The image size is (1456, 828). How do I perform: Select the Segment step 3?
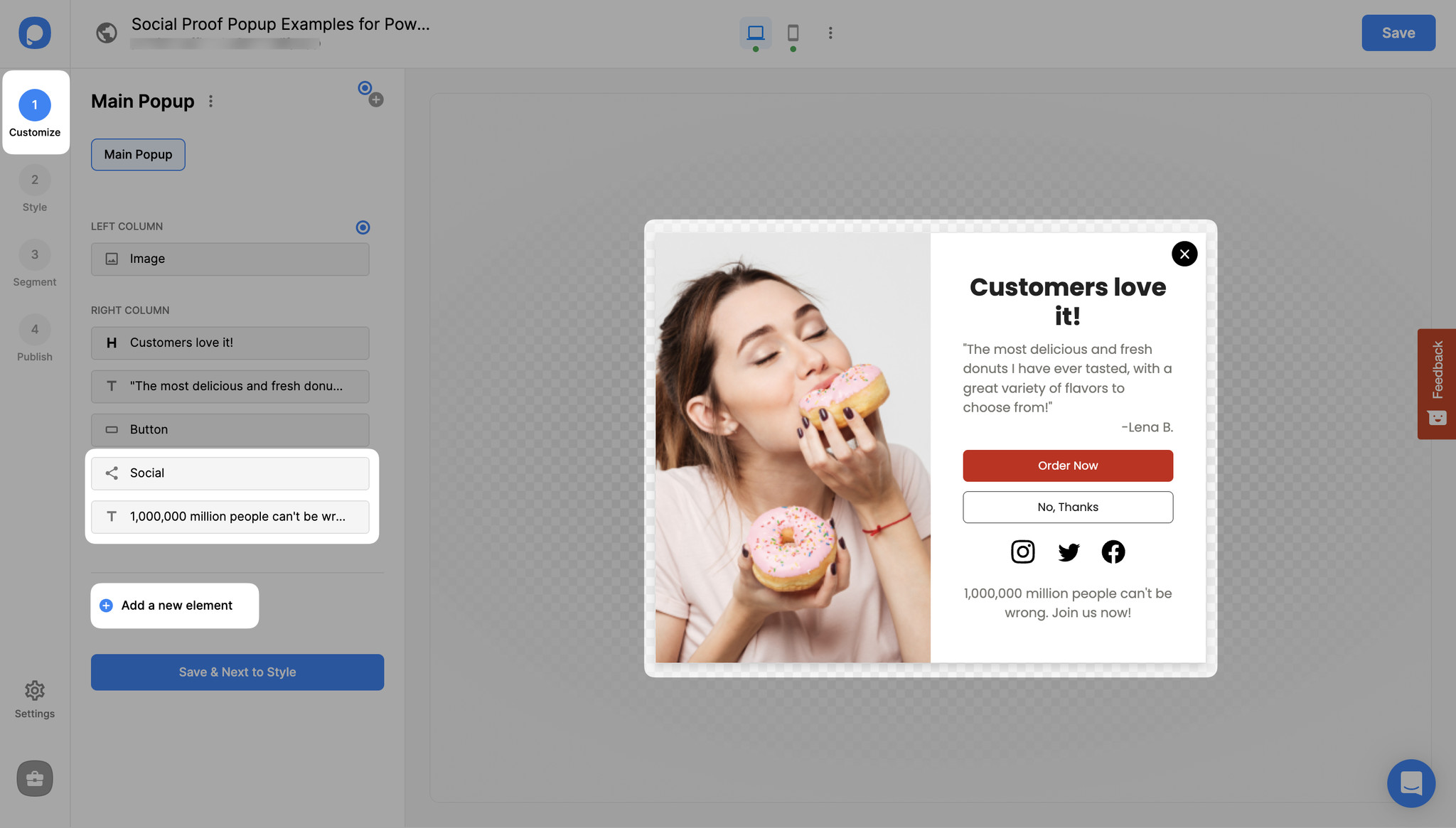(35, 254)
